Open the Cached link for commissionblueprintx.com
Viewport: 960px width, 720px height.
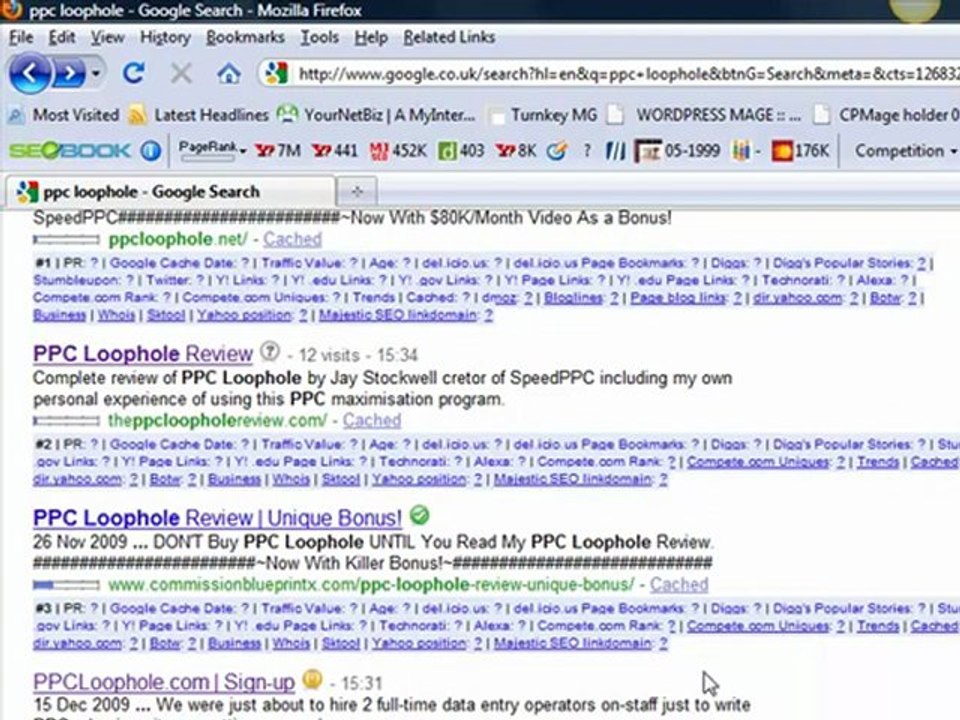pyautogui.click(x=679, y=585)
